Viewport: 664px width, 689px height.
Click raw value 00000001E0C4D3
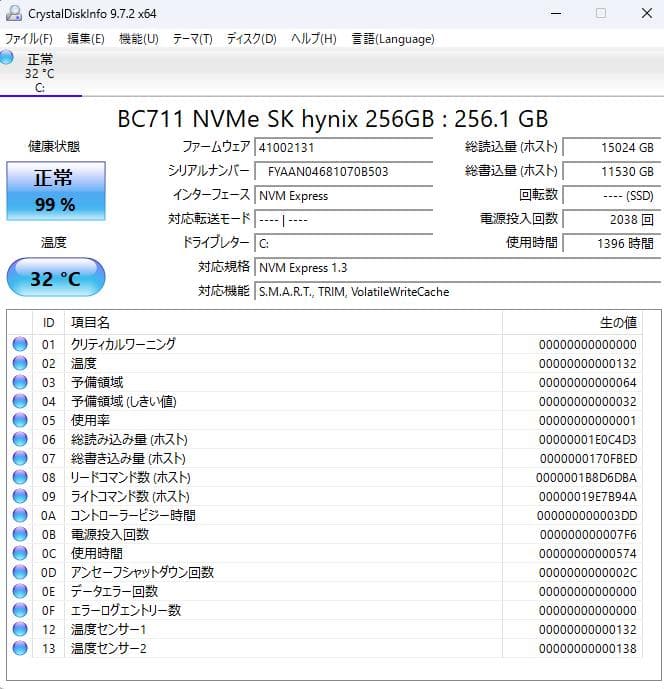[588, 439]
